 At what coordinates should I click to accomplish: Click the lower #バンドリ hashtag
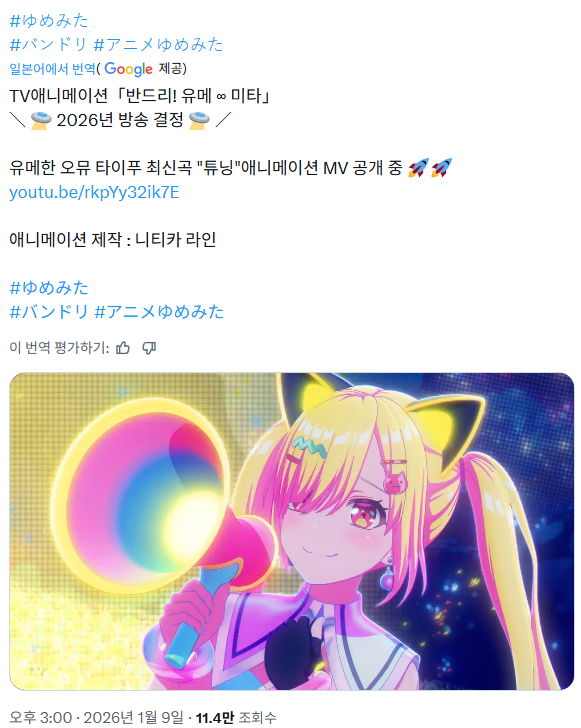pos(48,312)
